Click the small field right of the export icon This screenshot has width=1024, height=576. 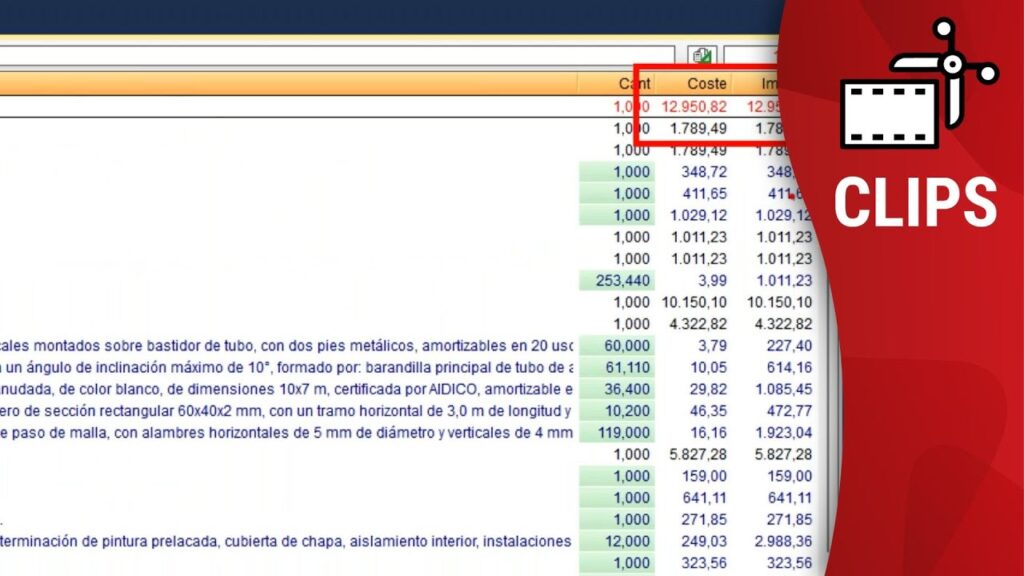[752, 56]
